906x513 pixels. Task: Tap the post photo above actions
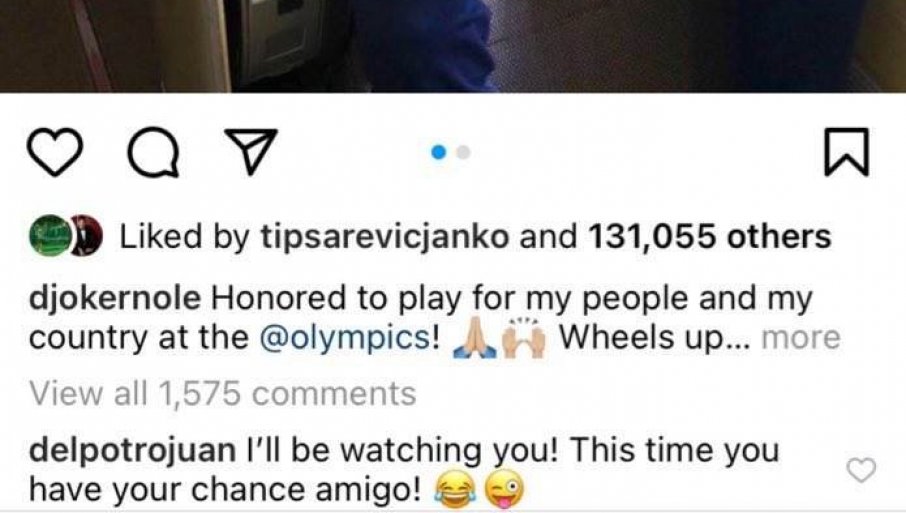(453, 46)
